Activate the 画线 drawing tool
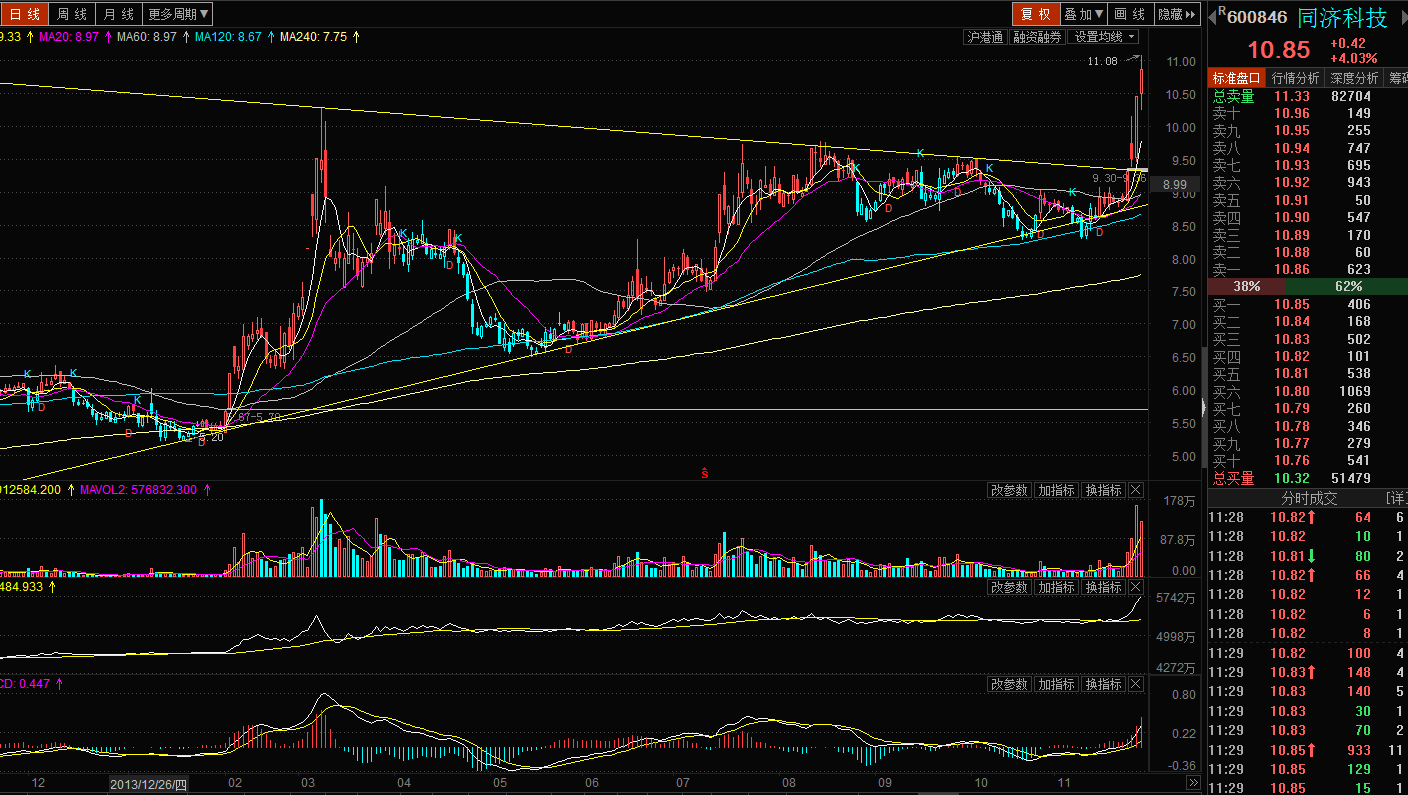Viewport: 1408px width, 795px height. click(x=1130, y=14)
